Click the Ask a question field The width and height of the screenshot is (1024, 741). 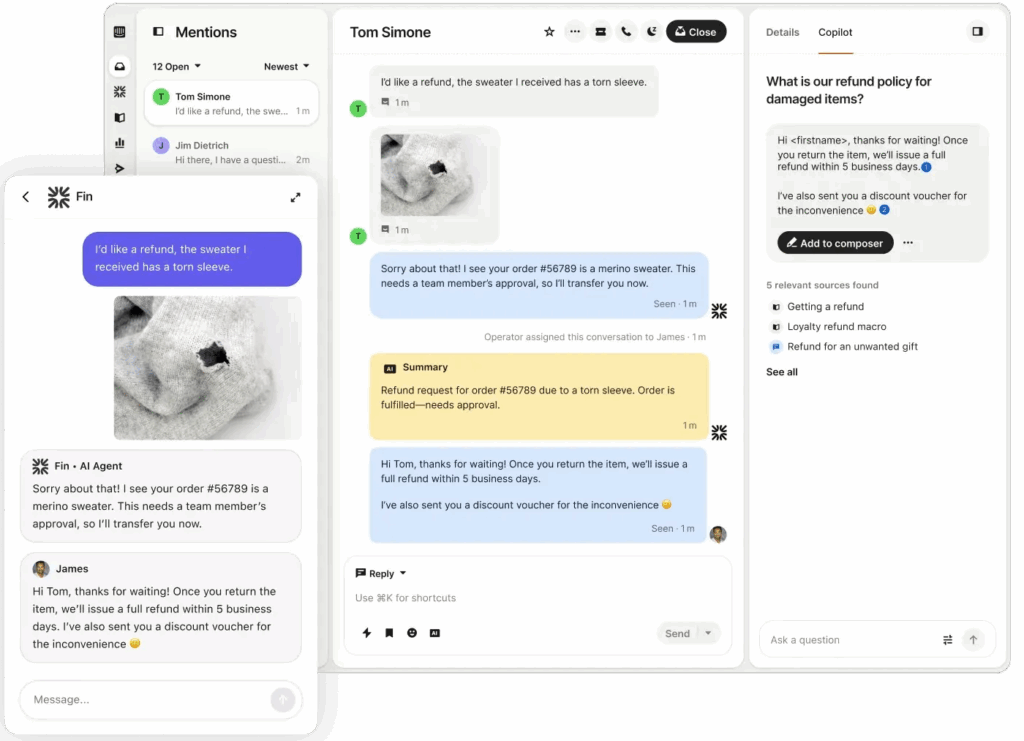coord(849,640)
